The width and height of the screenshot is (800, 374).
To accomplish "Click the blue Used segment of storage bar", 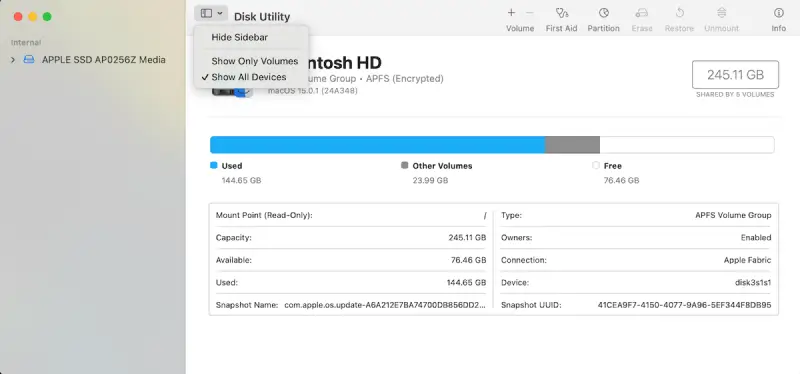I will (378, 145).
